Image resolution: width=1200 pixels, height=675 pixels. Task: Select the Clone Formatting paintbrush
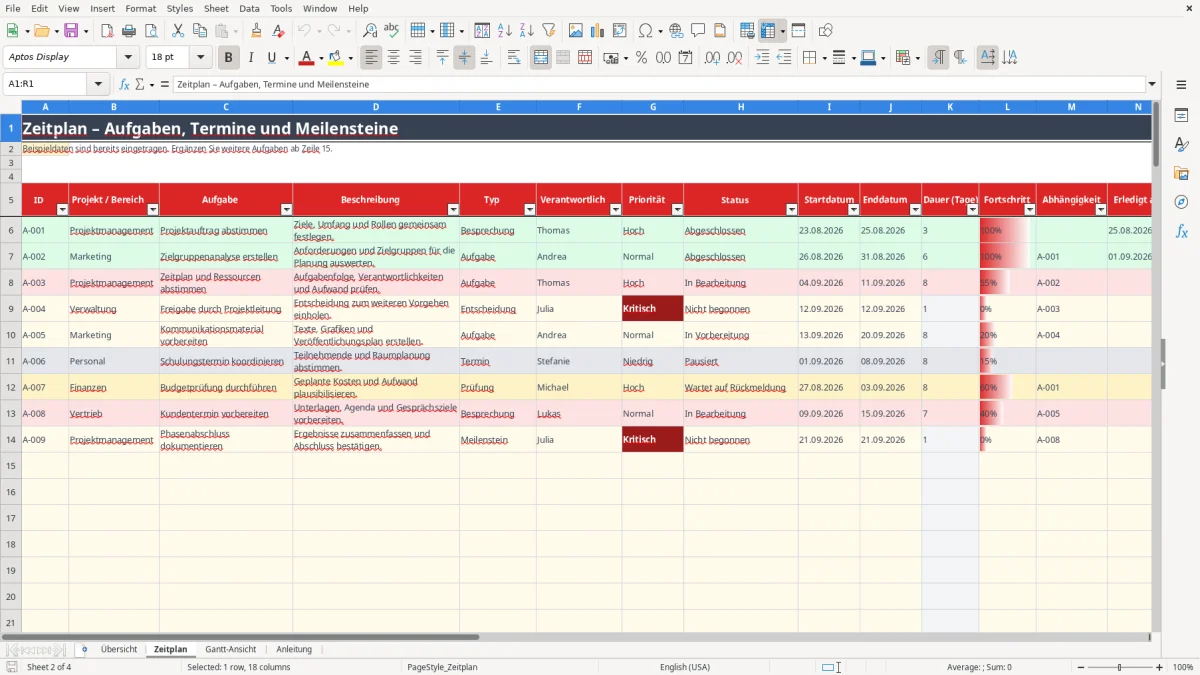pyautogui.click(x=256, y=31)
